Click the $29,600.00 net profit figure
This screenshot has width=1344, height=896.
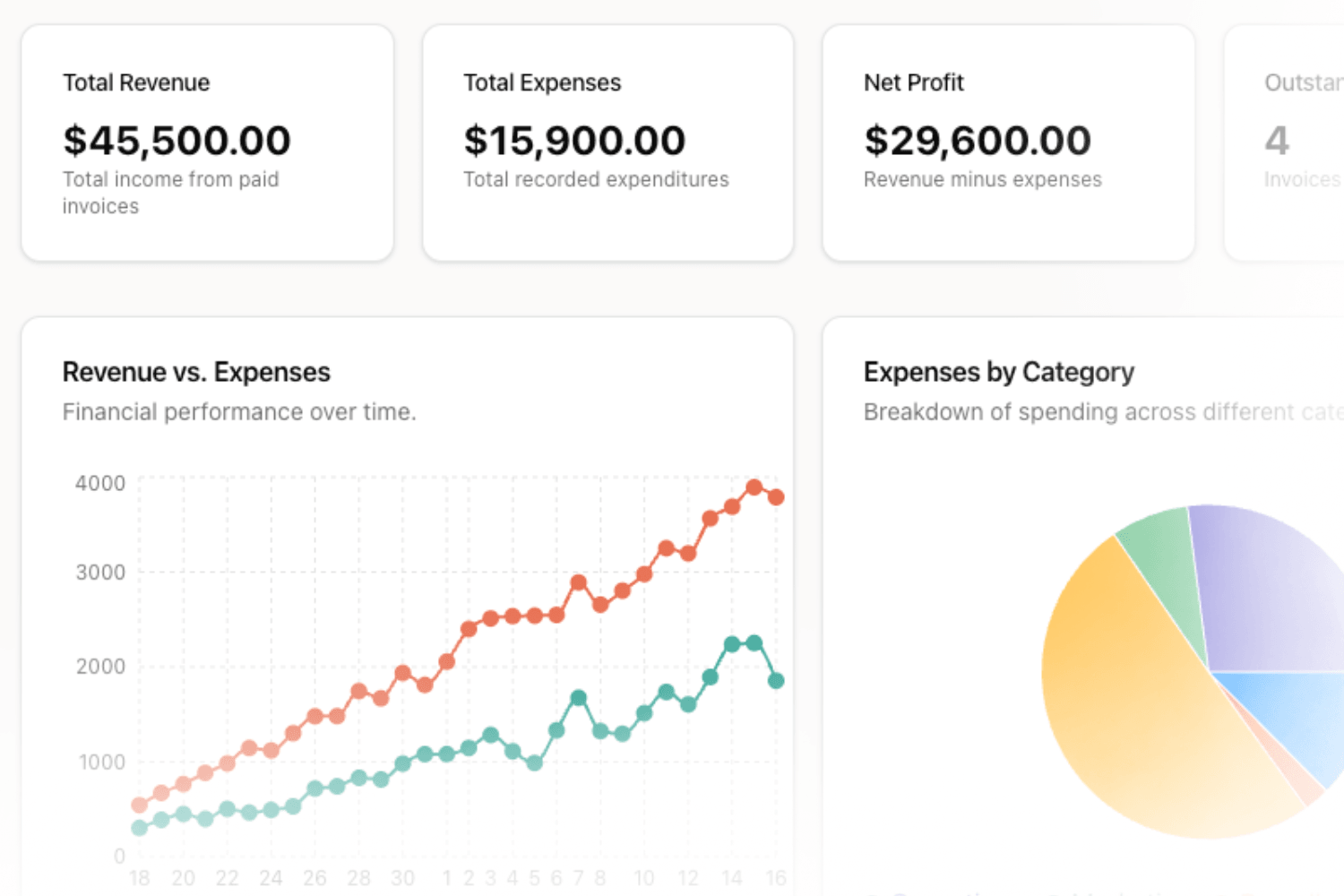(x=978, y=141)
